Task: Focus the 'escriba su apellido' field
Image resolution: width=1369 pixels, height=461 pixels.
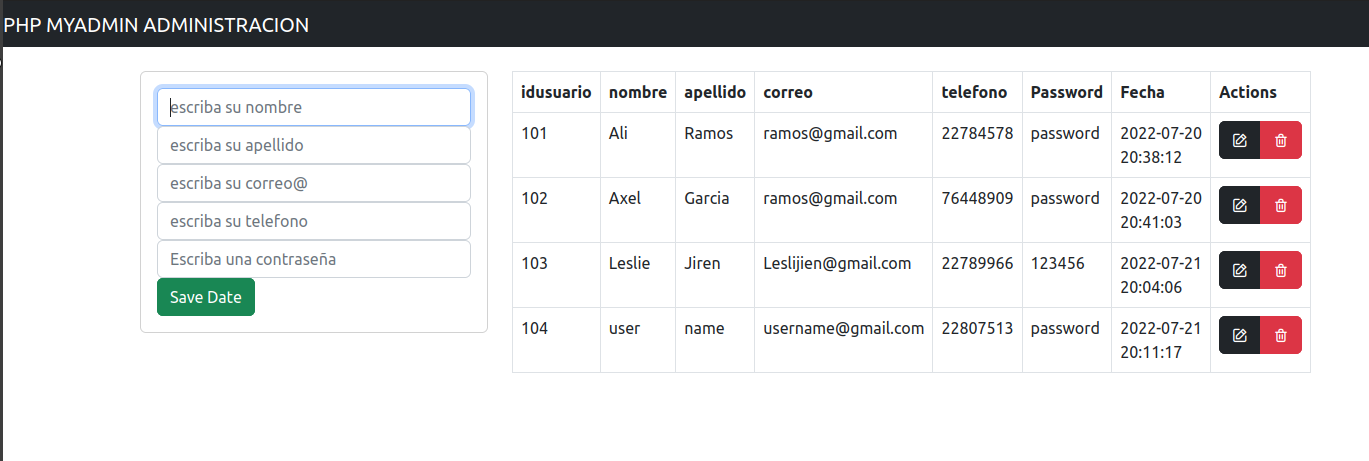Action: pyautogui.click(x=314, y=145)
